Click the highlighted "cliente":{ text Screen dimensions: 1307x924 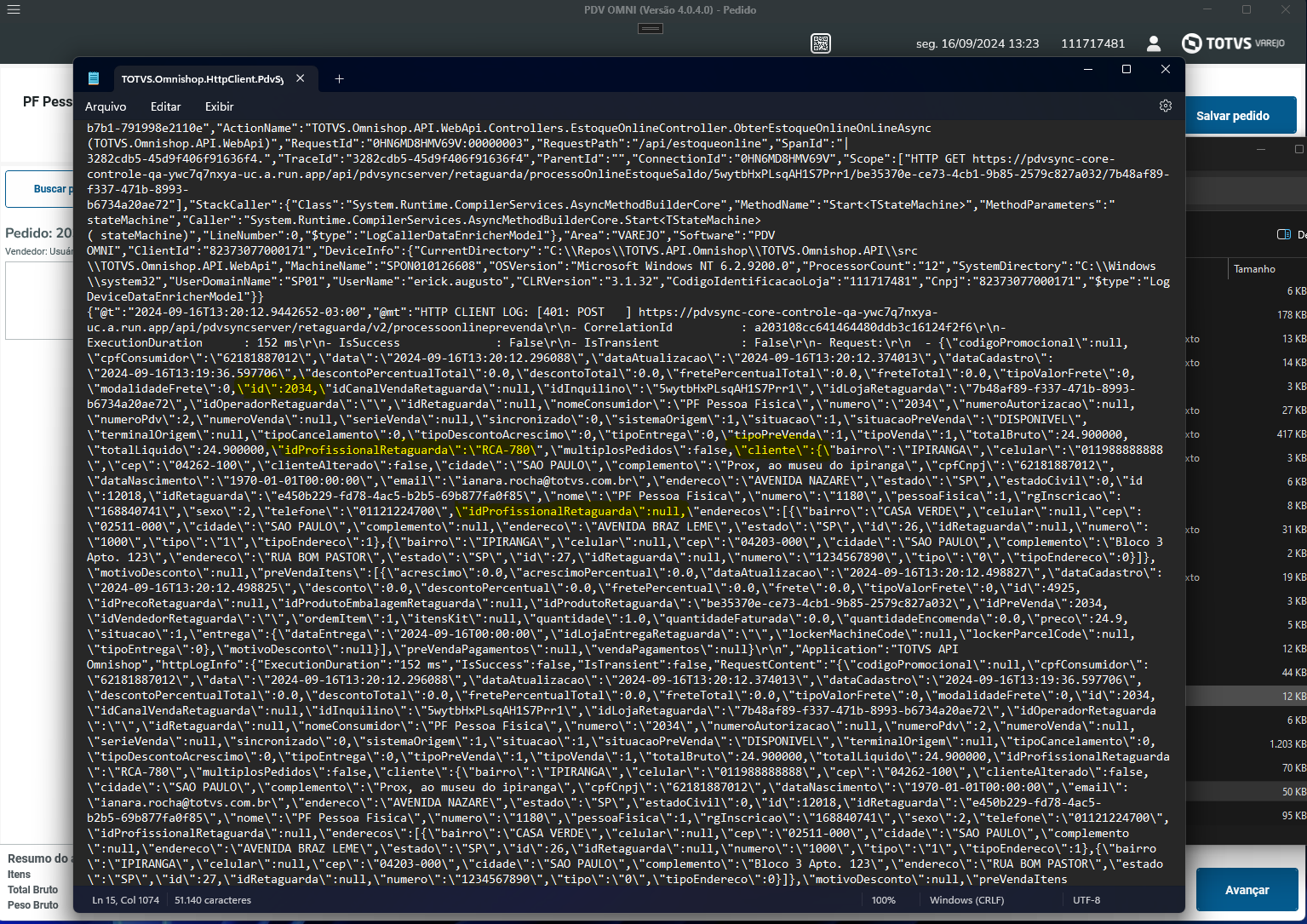click(782, 450)
